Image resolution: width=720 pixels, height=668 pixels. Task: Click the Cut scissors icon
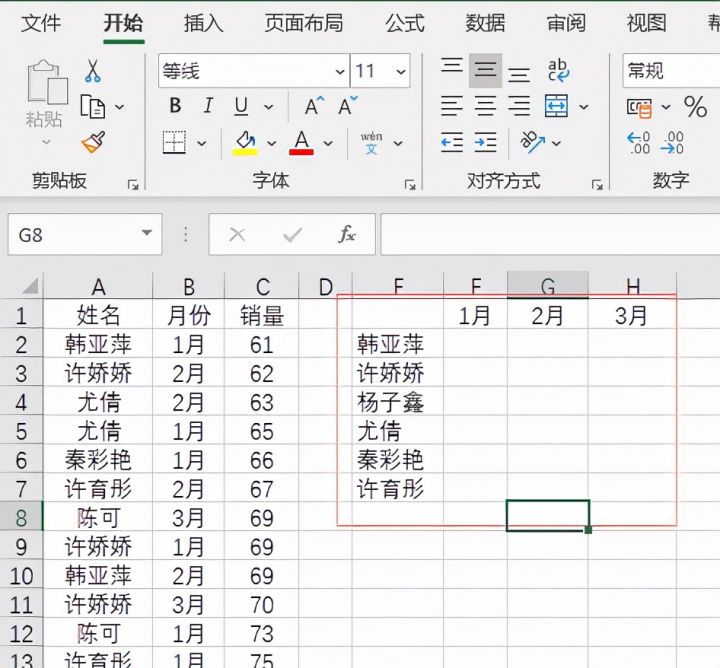coord(93,71)
